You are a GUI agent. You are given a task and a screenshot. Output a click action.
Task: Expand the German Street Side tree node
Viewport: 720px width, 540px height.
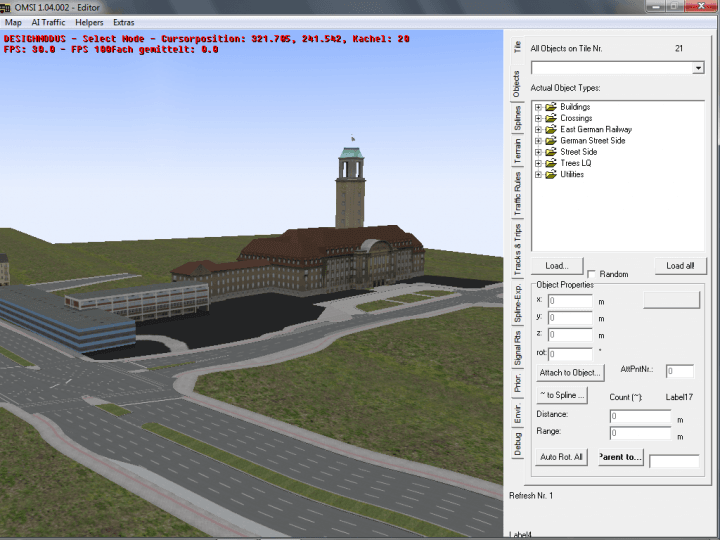click(538, 141)
